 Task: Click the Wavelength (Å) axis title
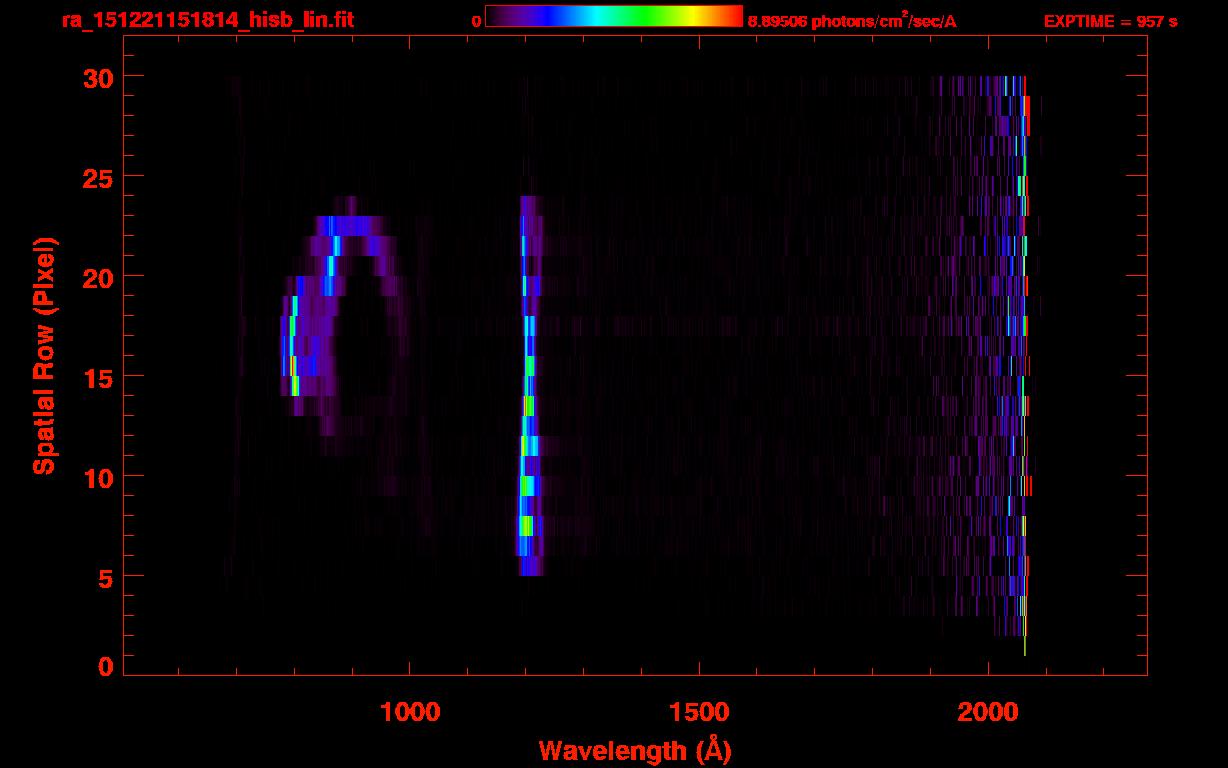pos(635,751)
